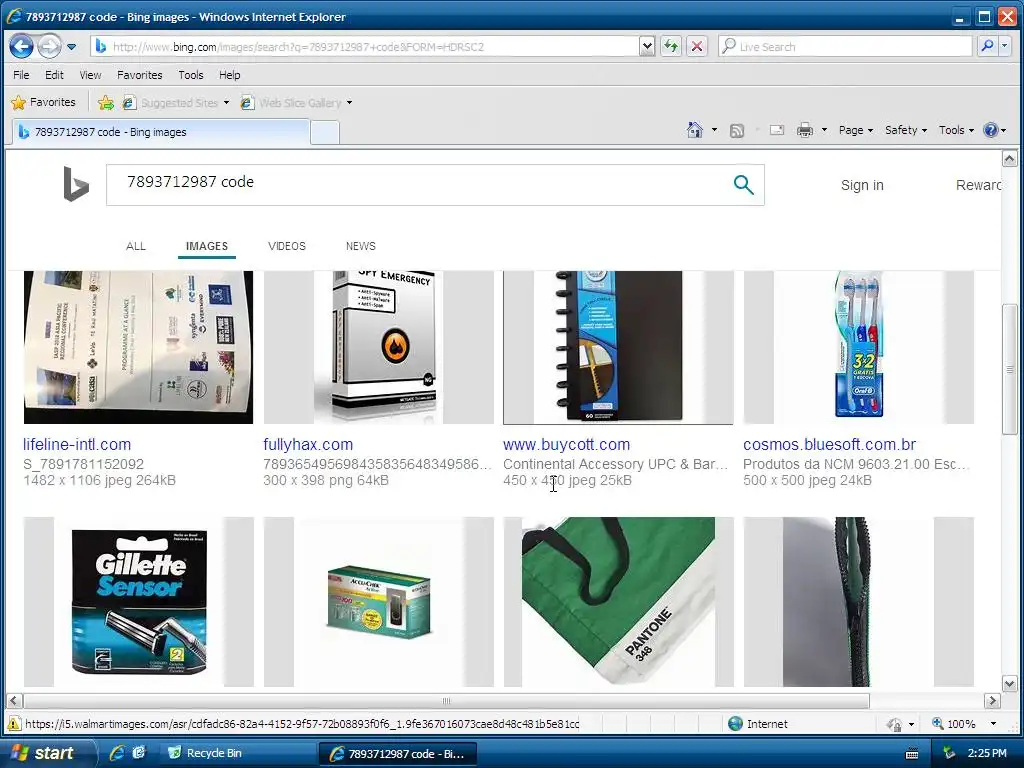Click the Live Search input box

coord(845,46)
